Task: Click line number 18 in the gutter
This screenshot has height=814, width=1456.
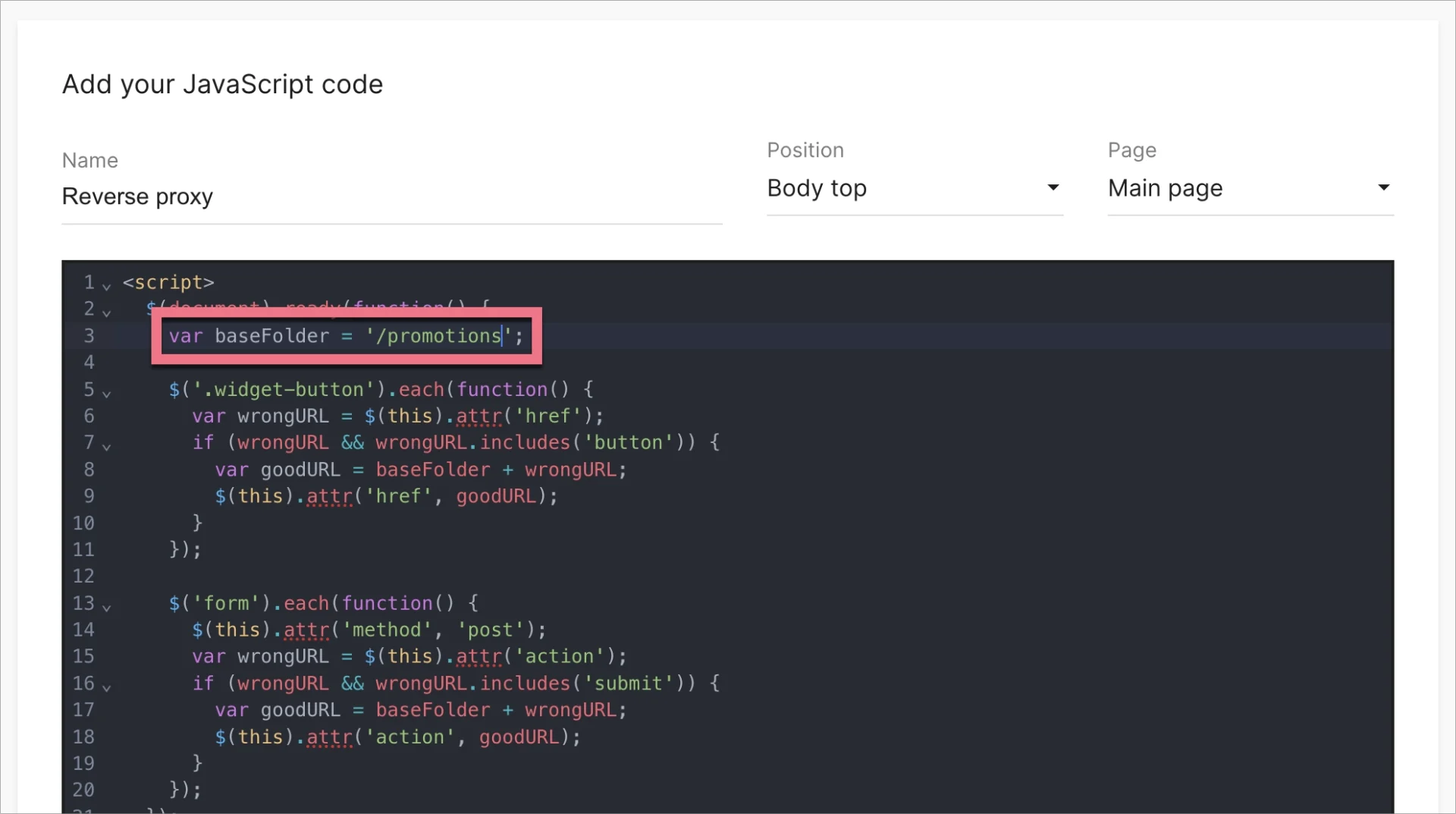Action: point(84,737)
